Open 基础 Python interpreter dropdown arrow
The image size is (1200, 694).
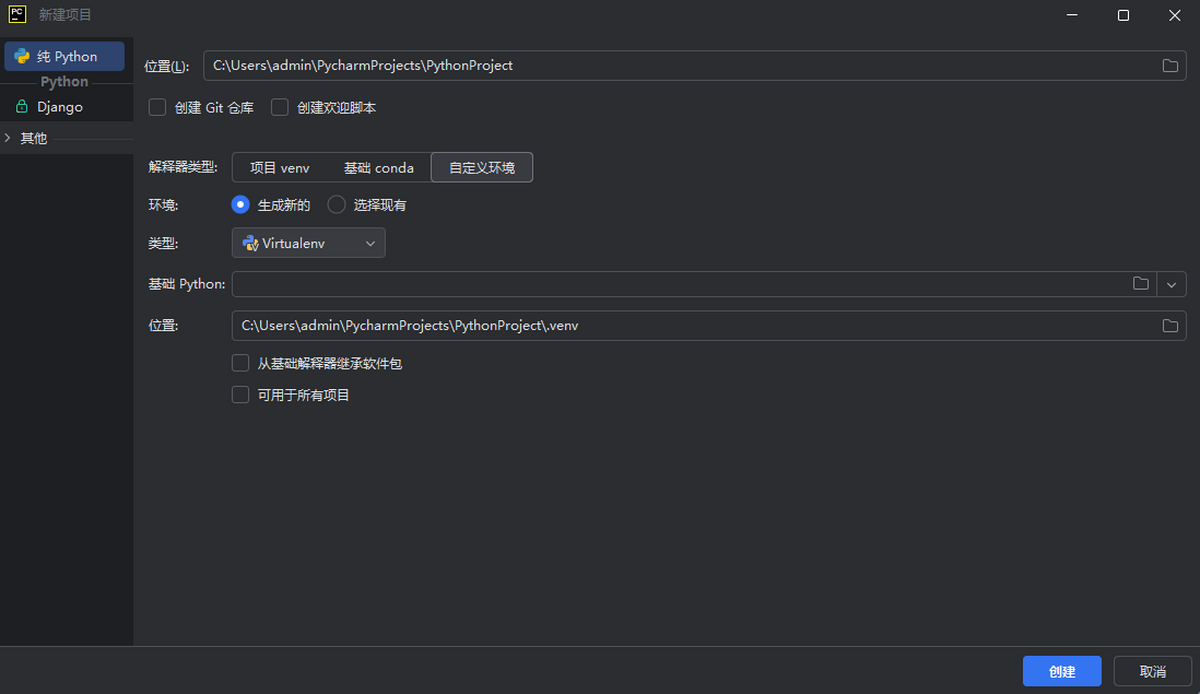[1172, 284]
